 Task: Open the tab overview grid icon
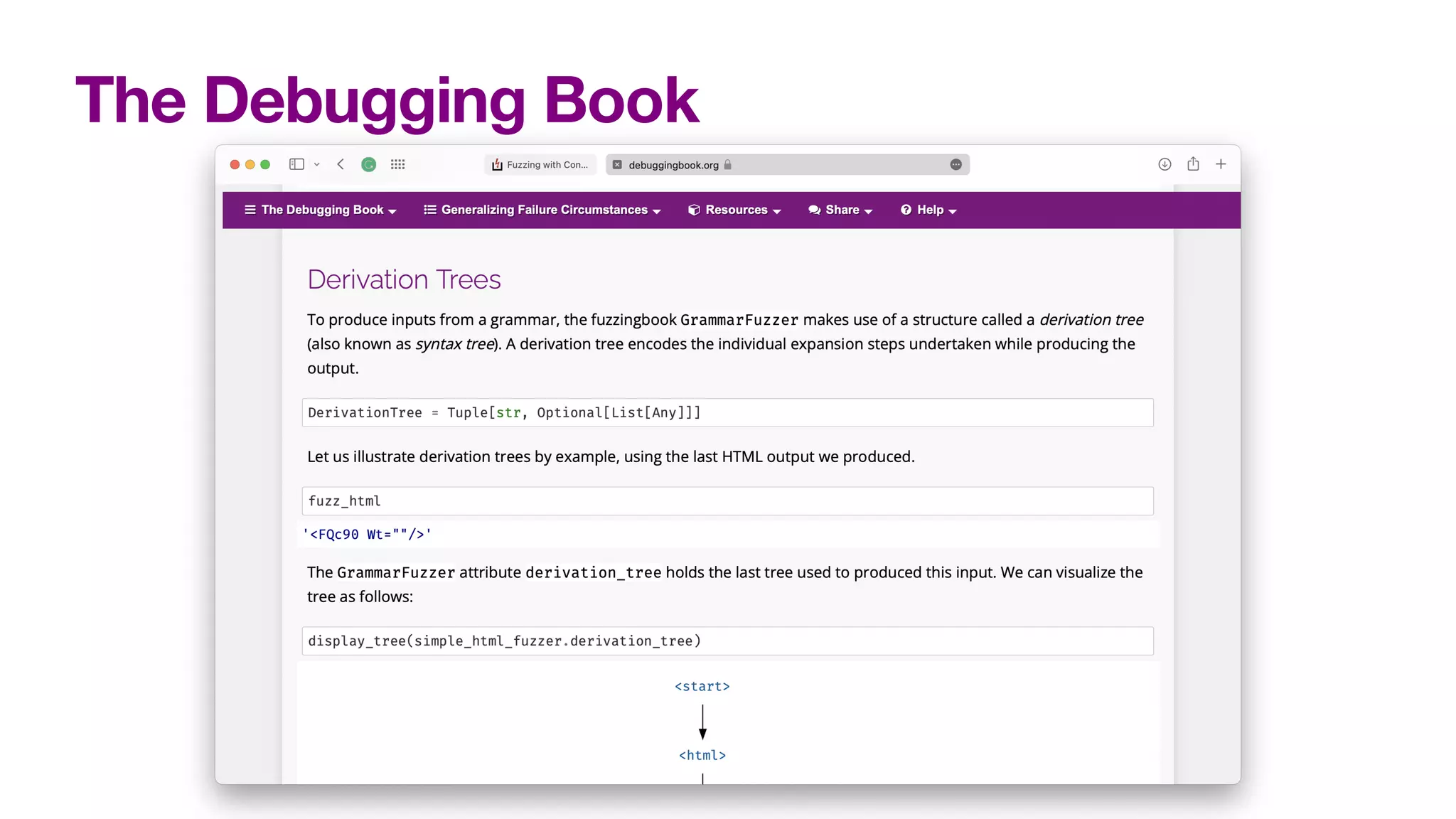(x=397, y=164)
